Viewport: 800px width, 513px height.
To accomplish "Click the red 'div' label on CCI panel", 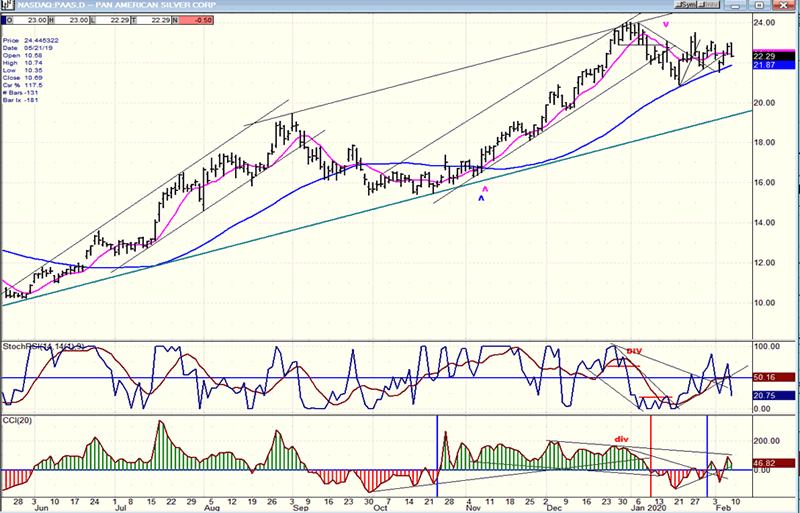I will 621,438.
